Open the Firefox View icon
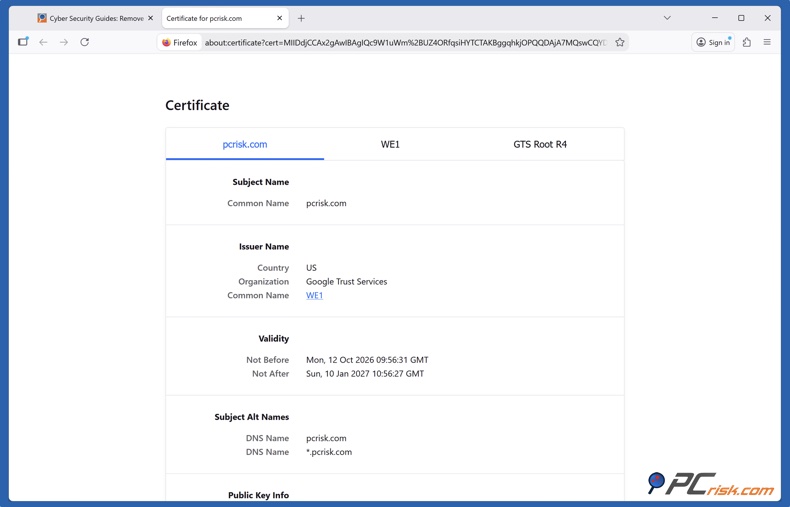790x507 pixels. 23,42
